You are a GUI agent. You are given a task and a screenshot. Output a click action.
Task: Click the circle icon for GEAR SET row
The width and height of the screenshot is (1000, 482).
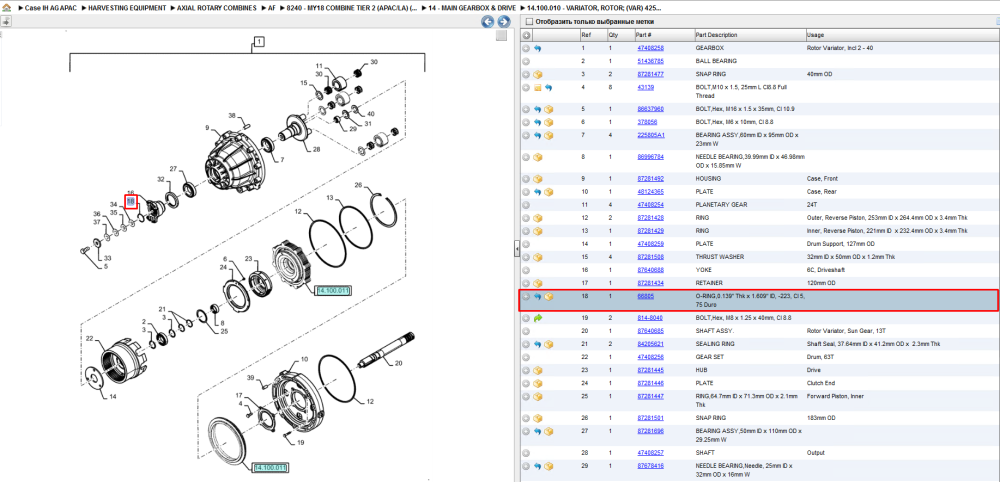point(526,357)
